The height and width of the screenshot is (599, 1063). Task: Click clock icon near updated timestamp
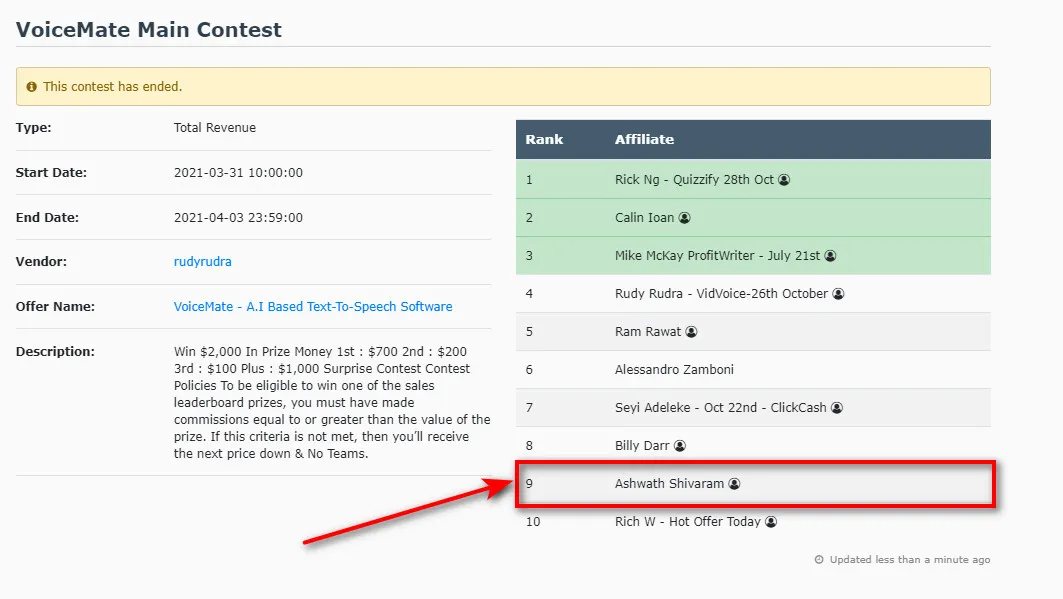(819, 560)
